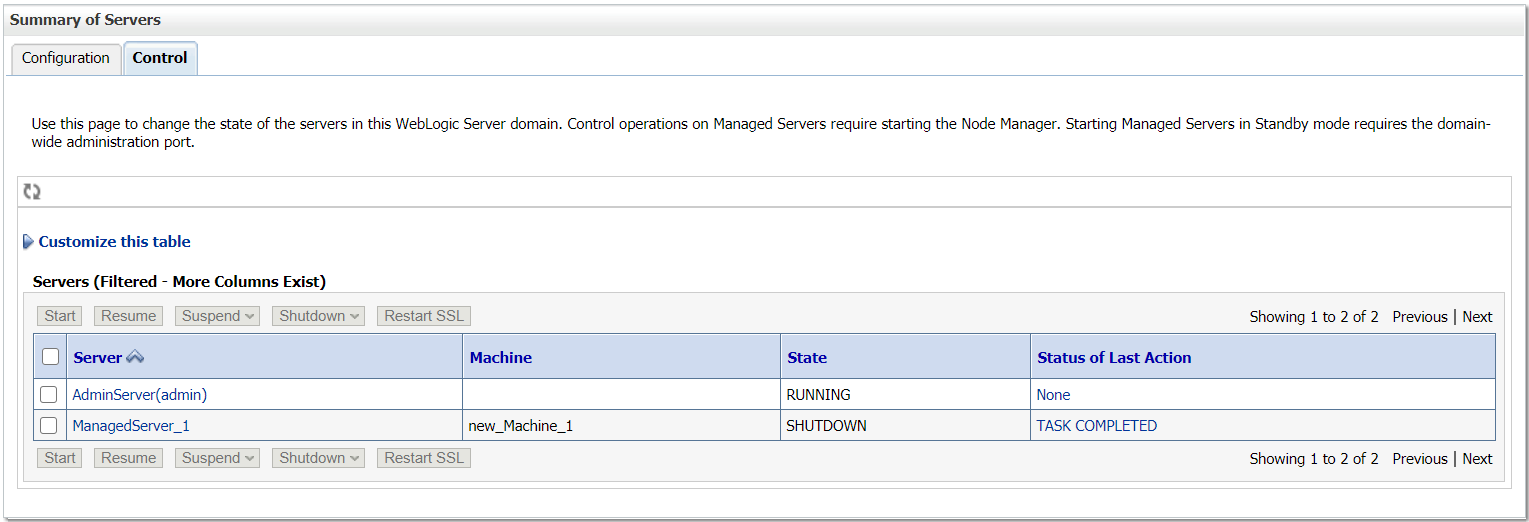1529x522 pixels.
Task: Click the refresh icon above the table
Action: [x=32, y=192]
